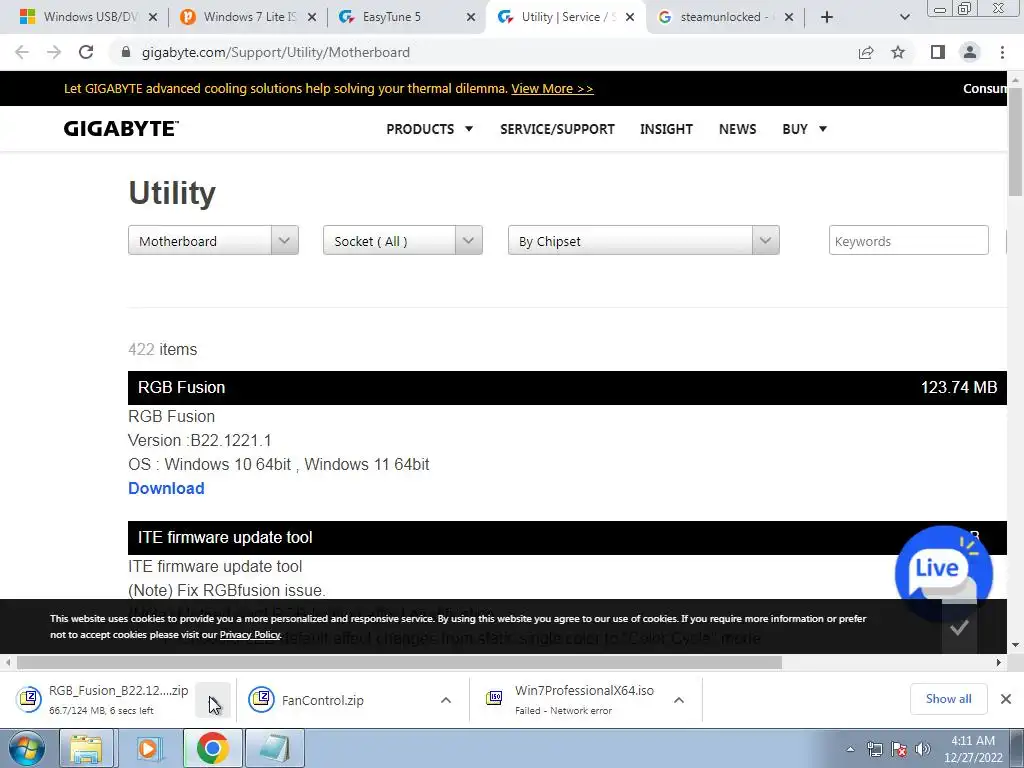Click the Keywords search field
1024x768 pixels.
(908, 240)
